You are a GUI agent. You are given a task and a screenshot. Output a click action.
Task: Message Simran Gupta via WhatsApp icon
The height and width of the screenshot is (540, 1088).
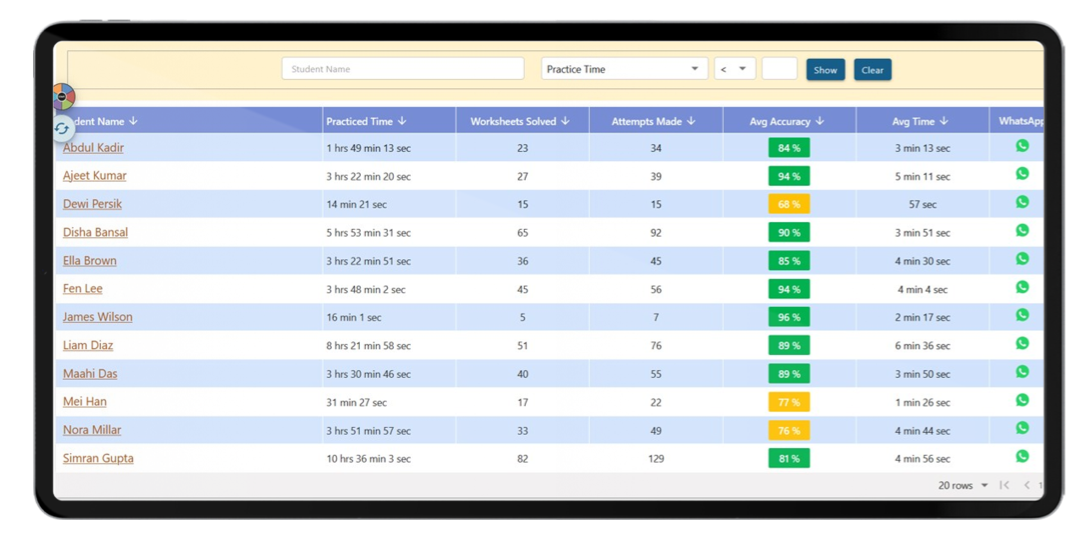click(x=1021, y=456)
